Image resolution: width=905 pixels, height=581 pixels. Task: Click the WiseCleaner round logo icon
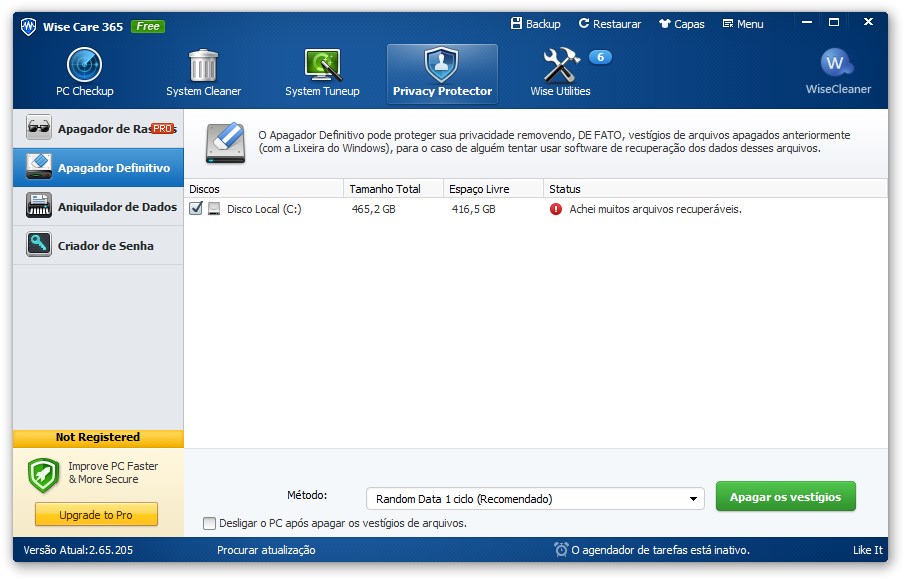tap(837, 64)
